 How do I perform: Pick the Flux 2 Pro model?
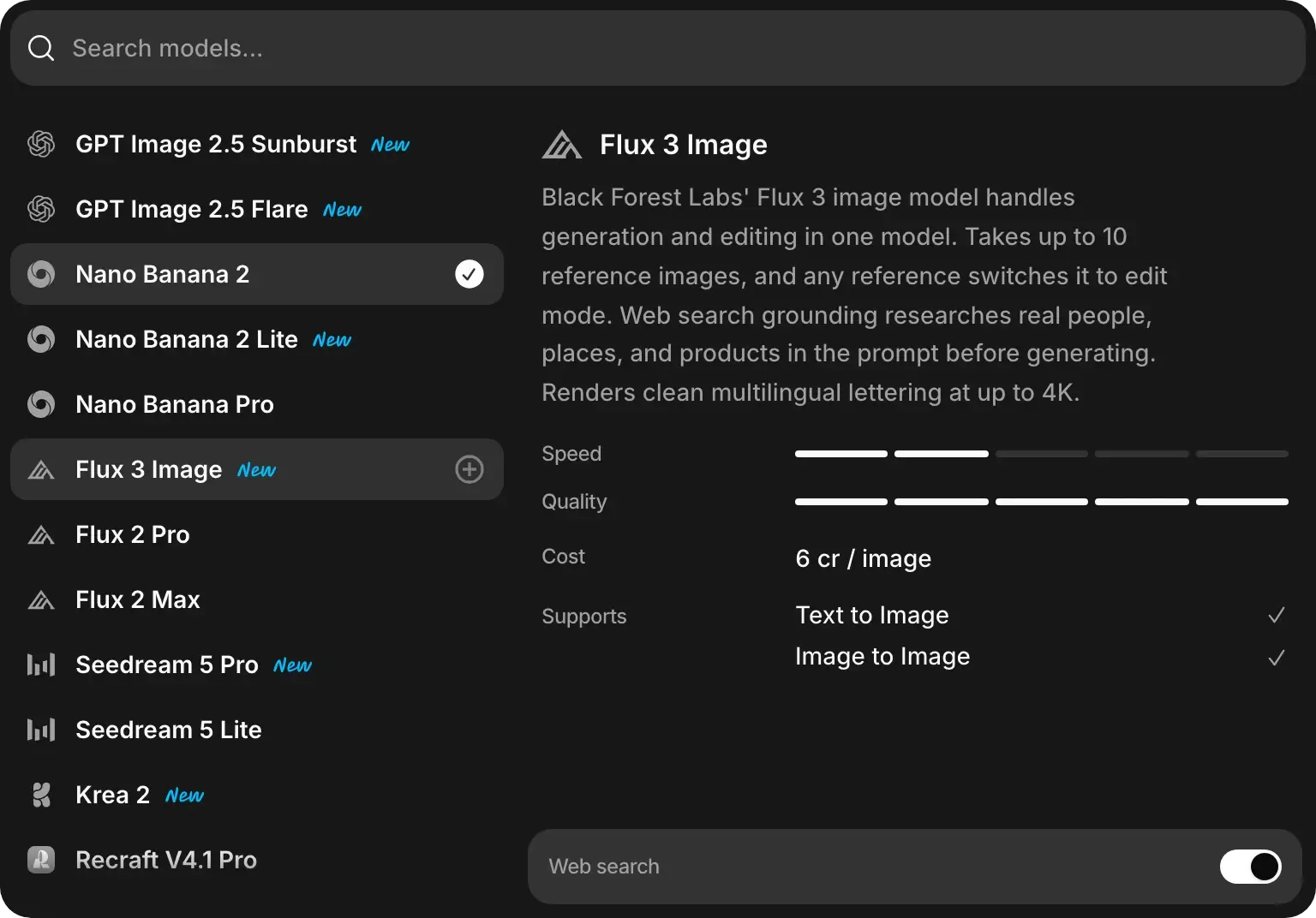point(257,534)
